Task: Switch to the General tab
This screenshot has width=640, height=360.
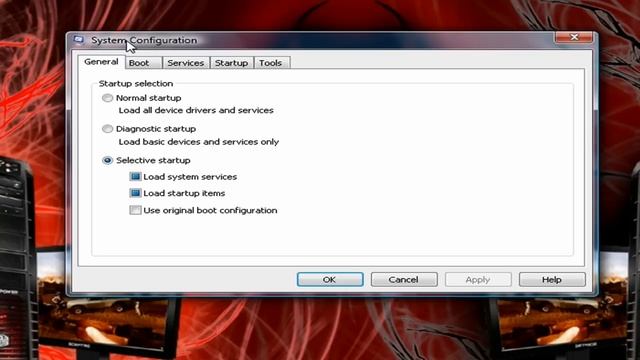Action: pos(101,62)
